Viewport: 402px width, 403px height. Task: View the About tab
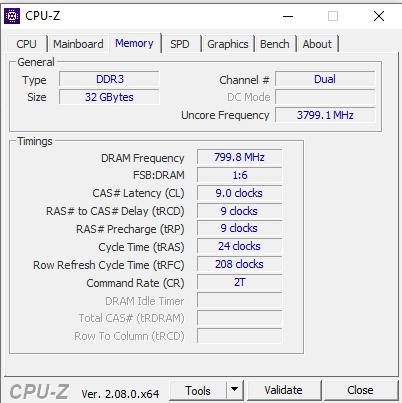(x=317, y=44)
